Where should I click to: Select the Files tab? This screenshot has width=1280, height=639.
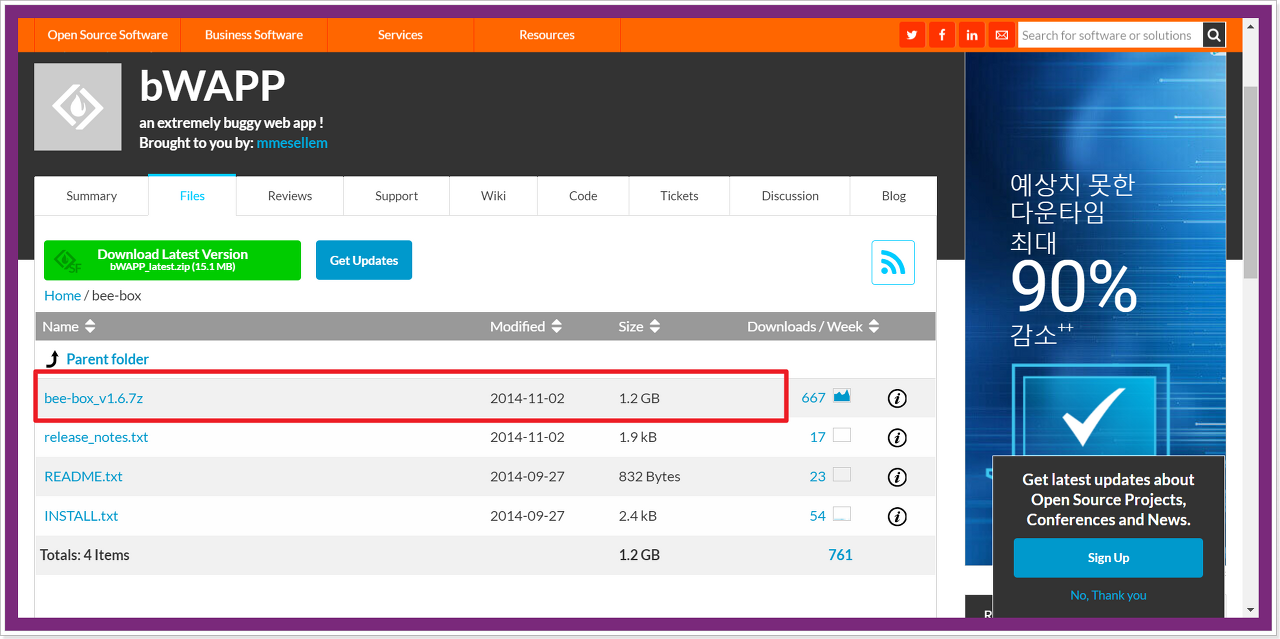pos(192,196)
